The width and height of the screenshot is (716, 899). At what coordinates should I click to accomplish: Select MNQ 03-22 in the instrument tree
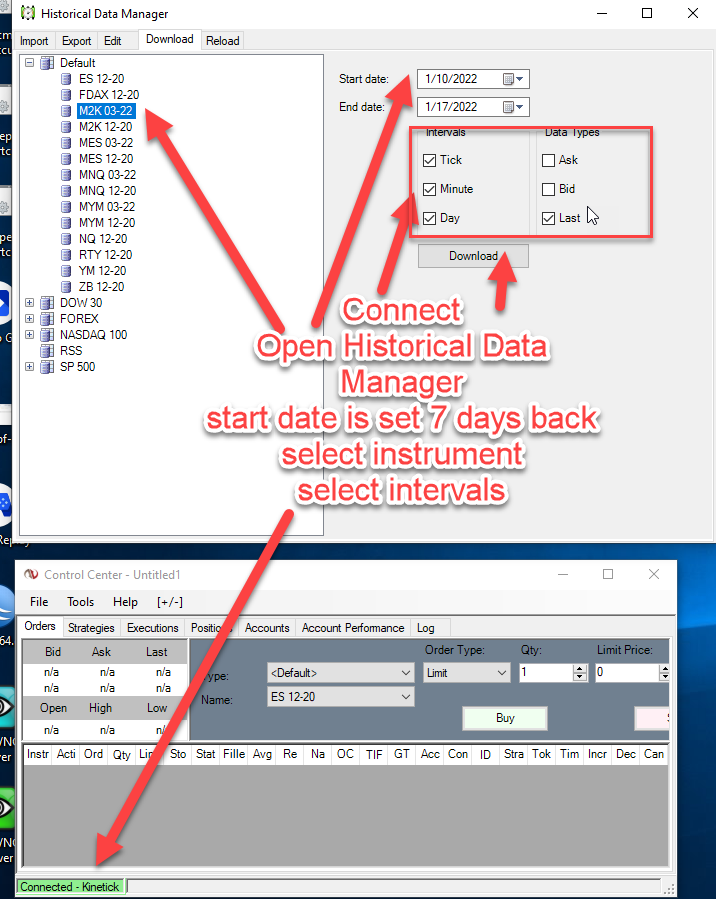coord(106,175)
